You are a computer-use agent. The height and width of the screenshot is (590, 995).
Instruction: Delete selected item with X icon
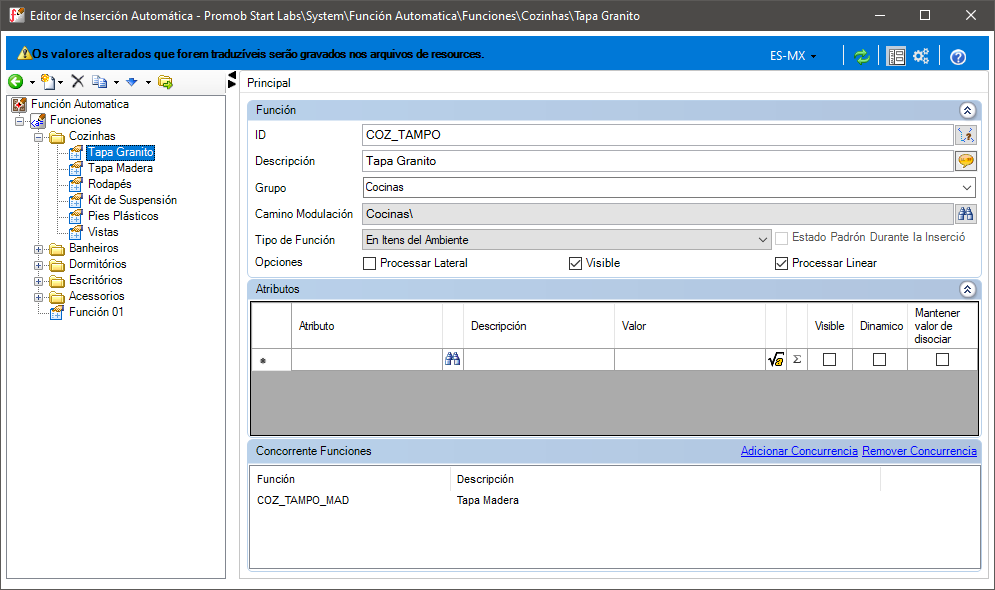click(x=77, y=81)
